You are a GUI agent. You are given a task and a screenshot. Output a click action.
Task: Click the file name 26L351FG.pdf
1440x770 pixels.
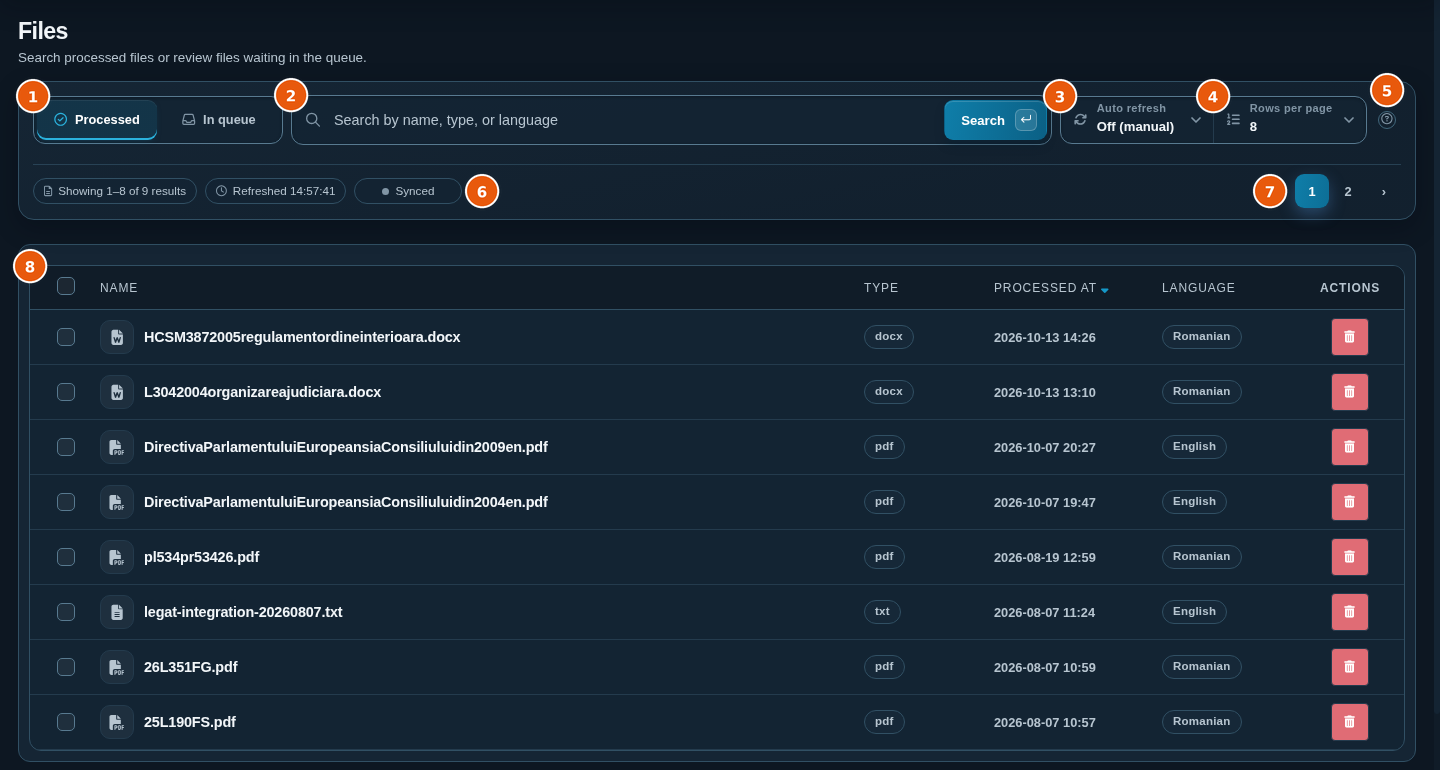coord(191,667)
